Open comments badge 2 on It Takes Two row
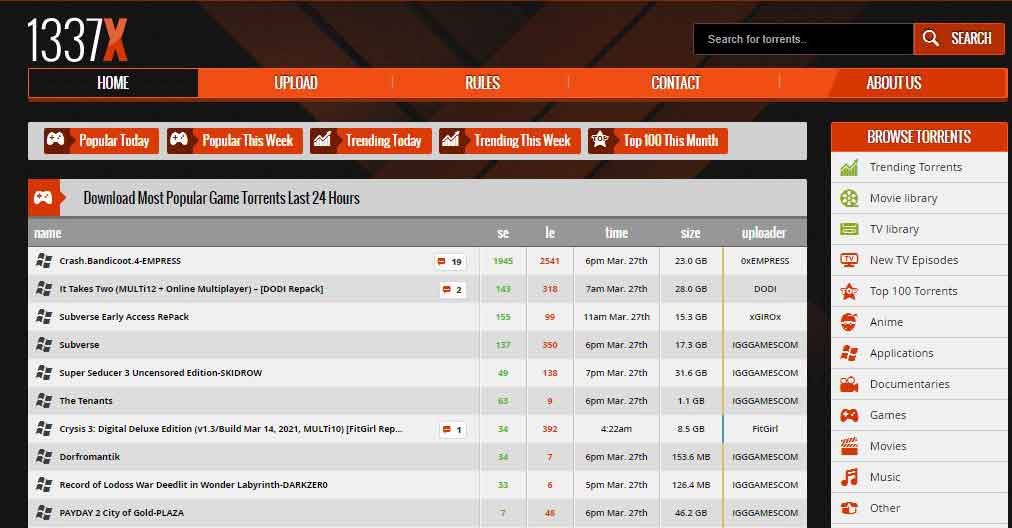Screen dimensions: 1012x528 452,290
